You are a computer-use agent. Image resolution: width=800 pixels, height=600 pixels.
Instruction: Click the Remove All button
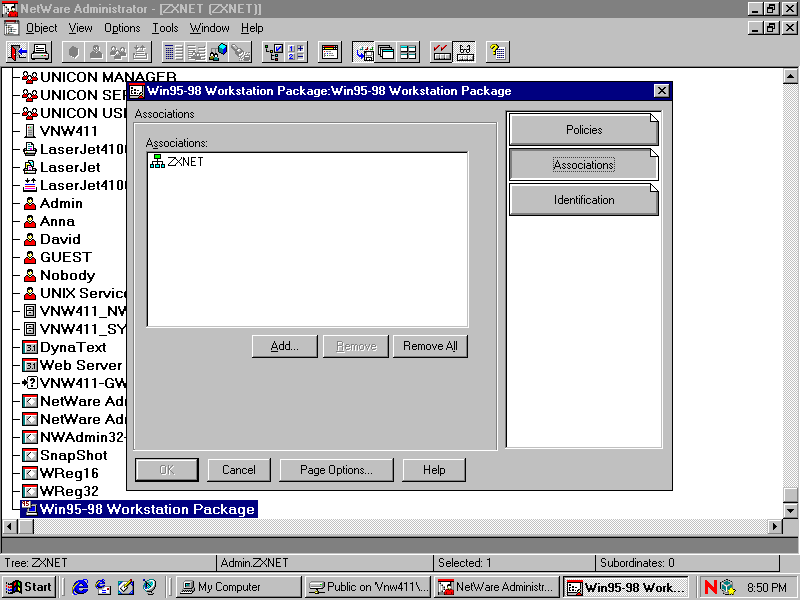(430, 346)
